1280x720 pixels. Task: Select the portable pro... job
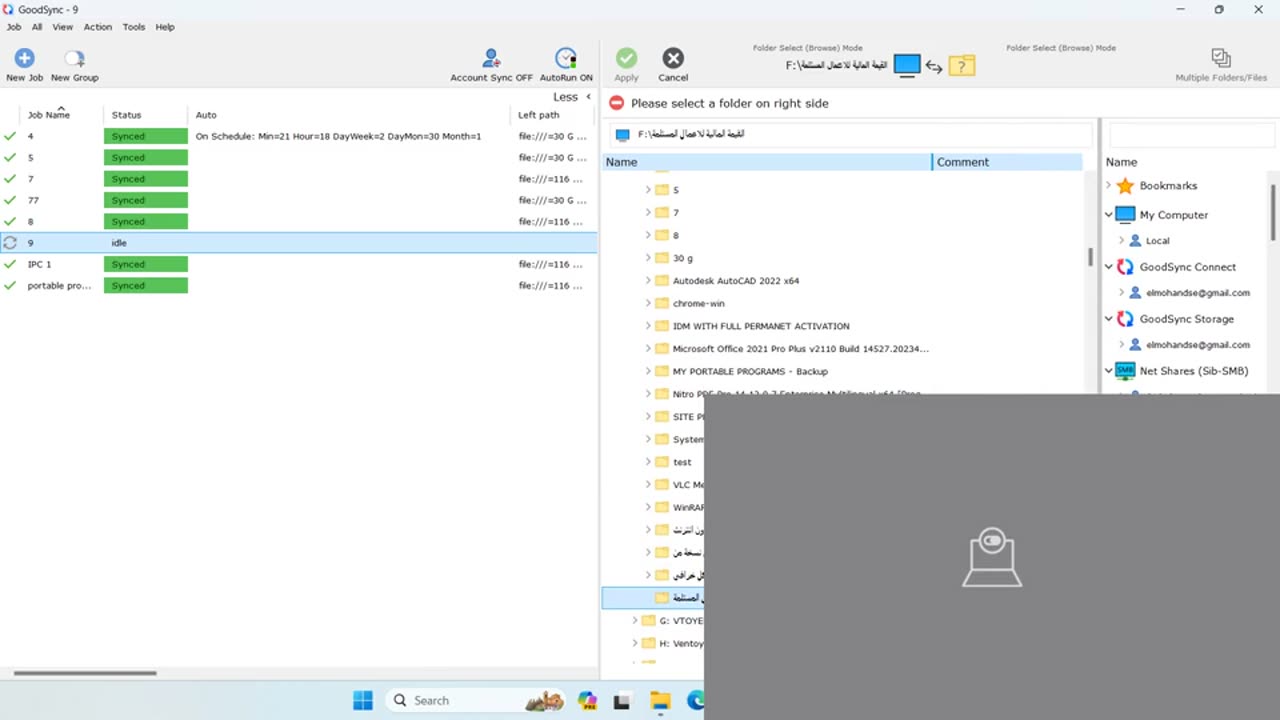299,286
